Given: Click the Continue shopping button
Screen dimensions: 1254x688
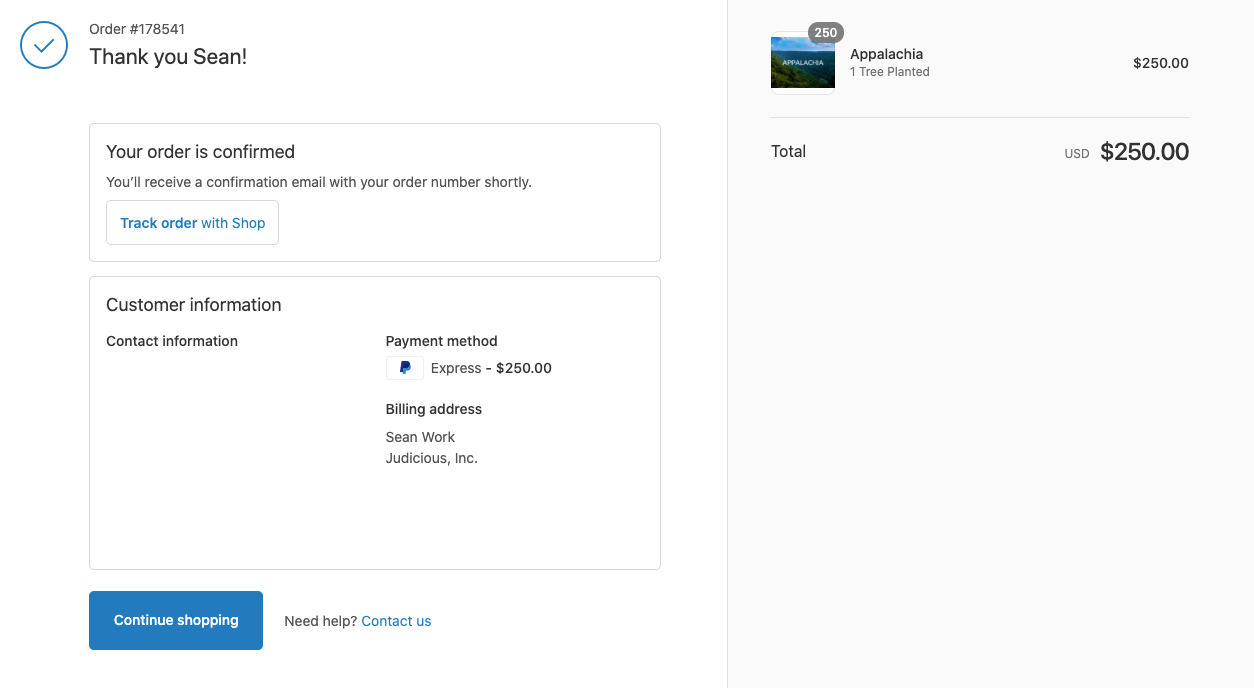Looking at the screenshot, I should coord(176,620).
